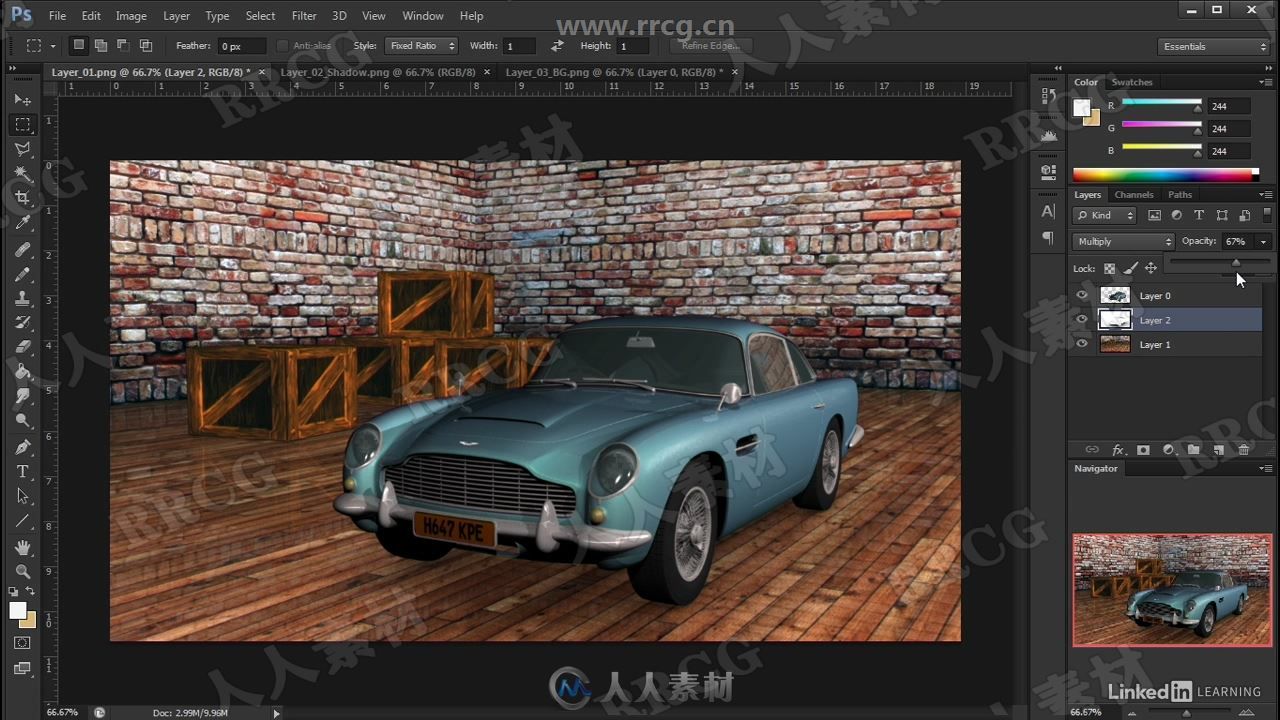
Task: Select the Line shape tool
Action: click(x=22, y=521)
